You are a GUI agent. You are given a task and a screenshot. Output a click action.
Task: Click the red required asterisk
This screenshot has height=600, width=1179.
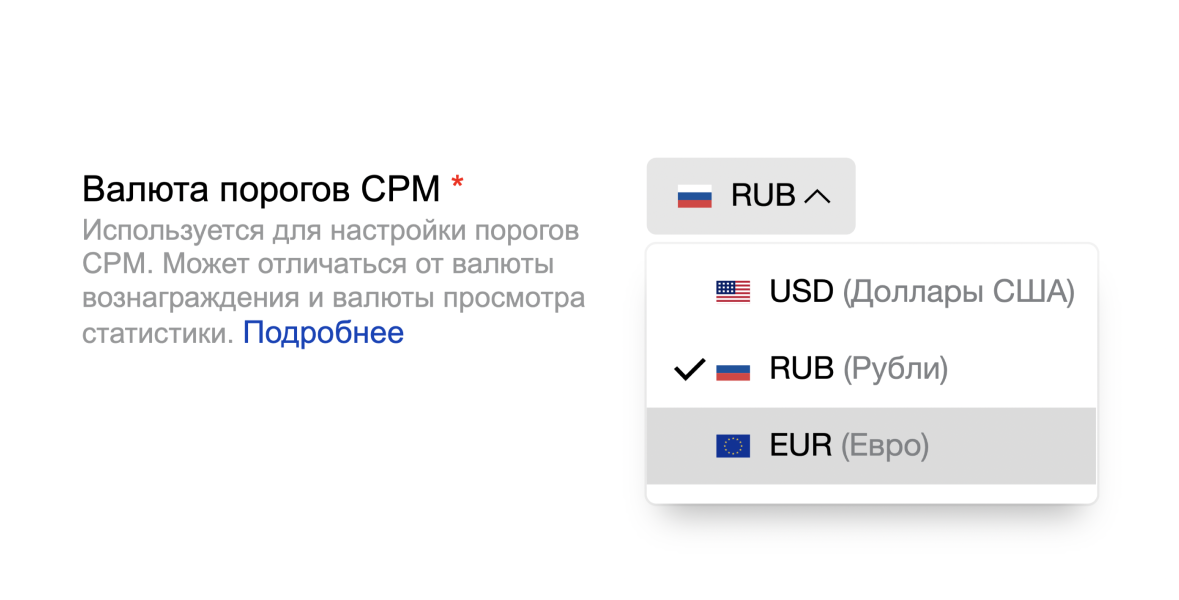457,185
